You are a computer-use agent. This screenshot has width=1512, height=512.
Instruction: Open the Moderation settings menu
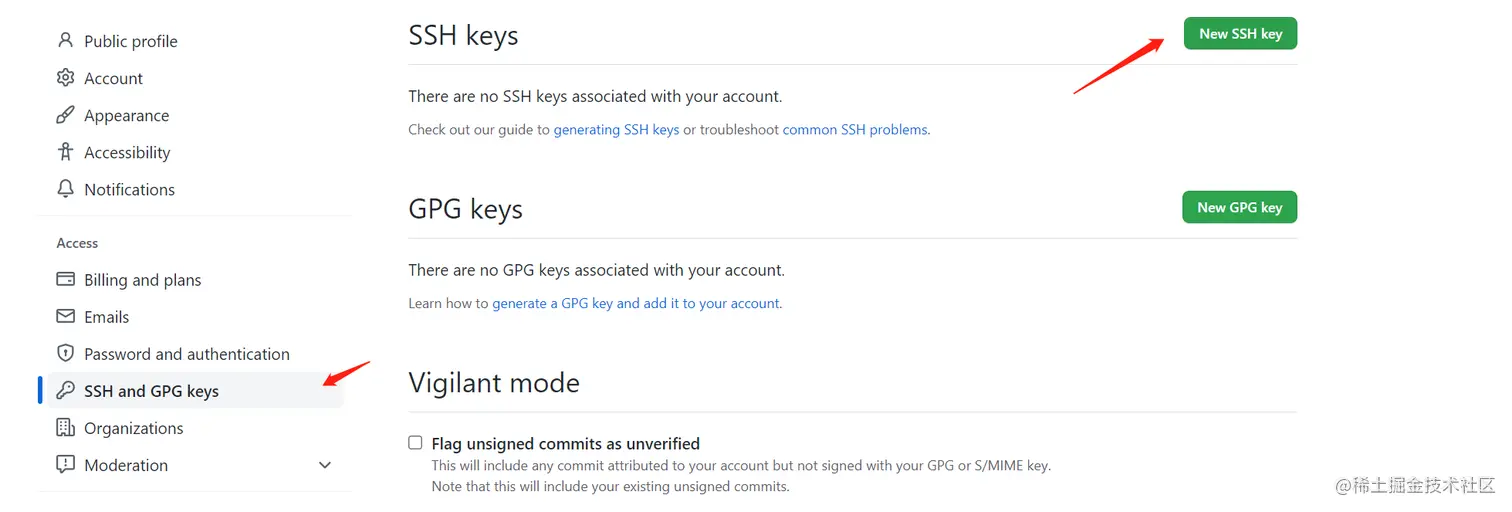(126, 465)
